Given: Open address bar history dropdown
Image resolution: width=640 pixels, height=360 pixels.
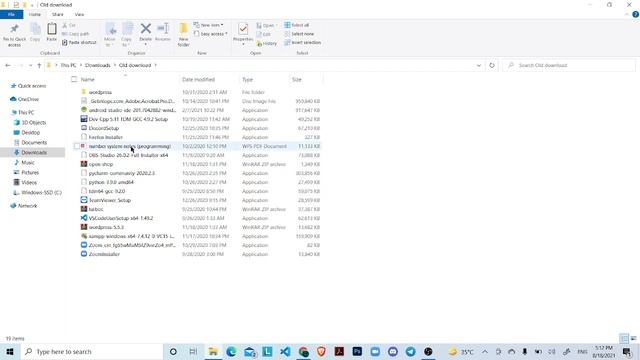Looking at the screenshot, I should click(x=479, y=65).
